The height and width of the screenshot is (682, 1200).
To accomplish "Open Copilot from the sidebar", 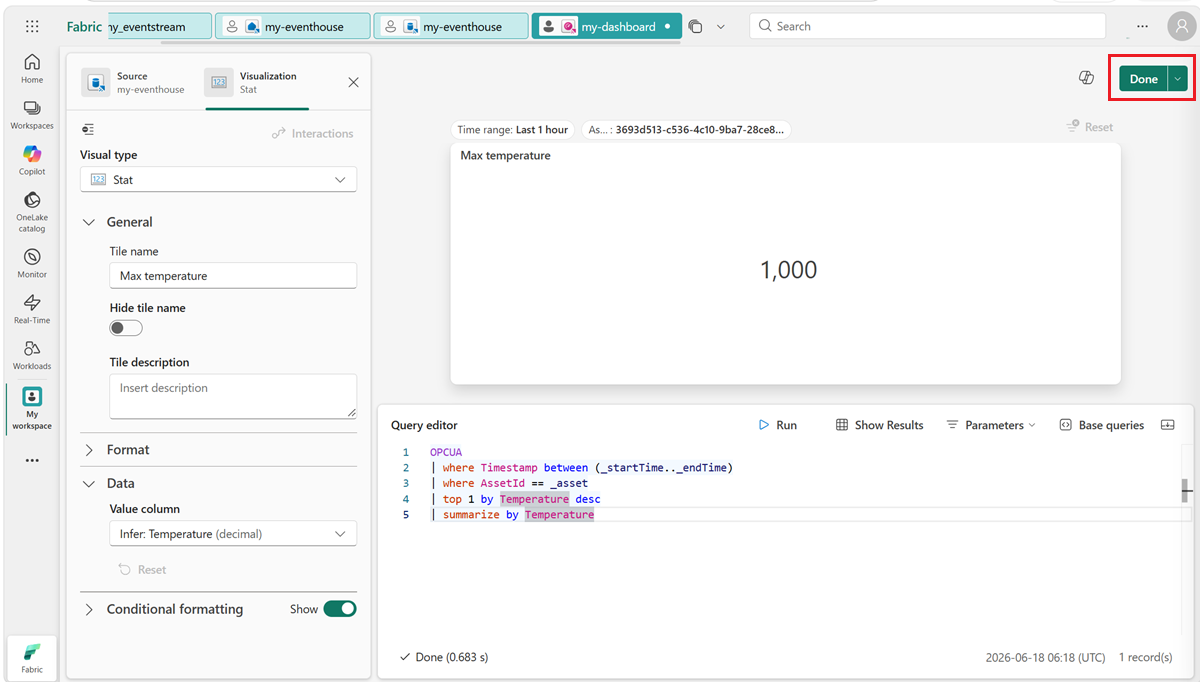I will [x=32, y=160].
